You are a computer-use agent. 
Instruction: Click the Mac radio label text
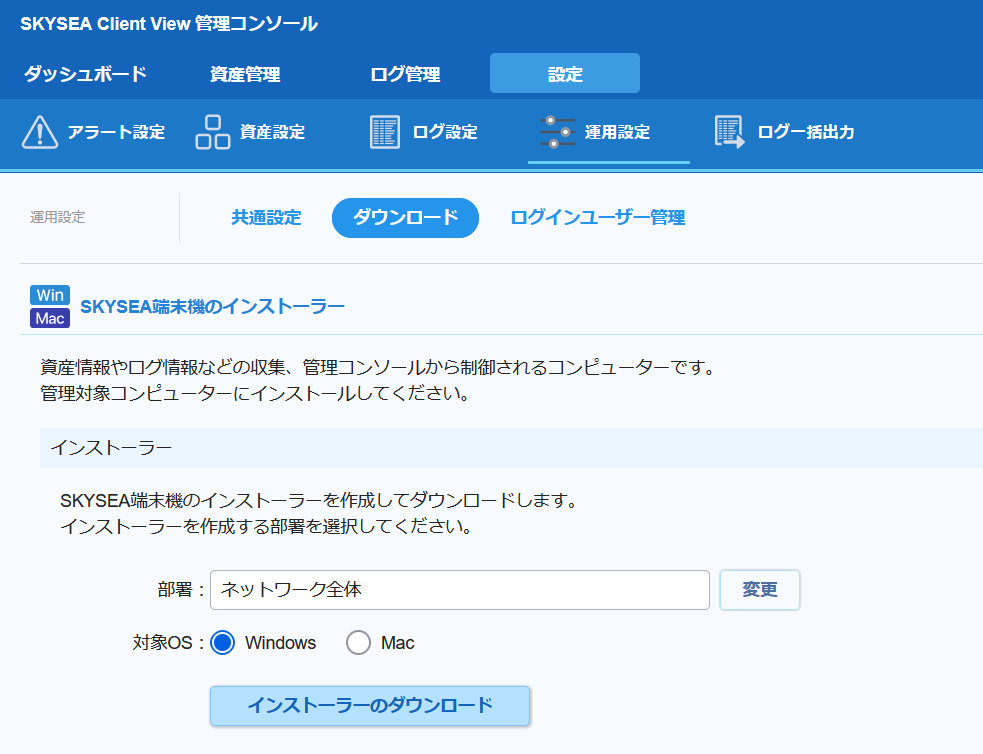coord(397,642)
